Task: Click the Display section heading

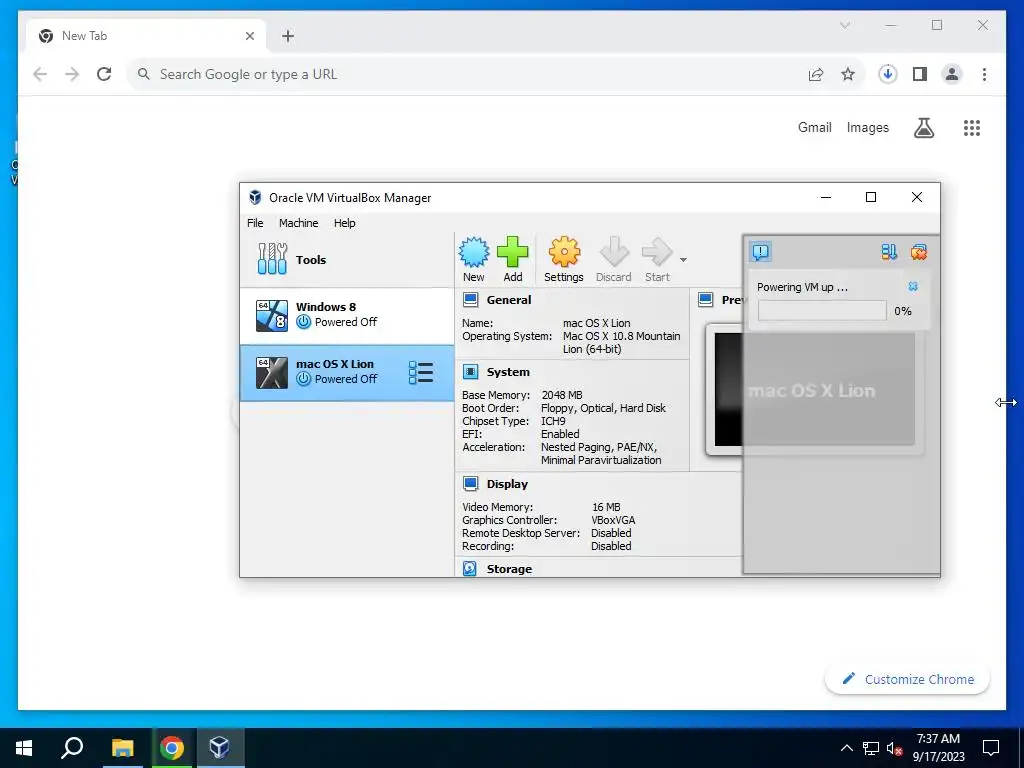Action: [x=507, y=484]
